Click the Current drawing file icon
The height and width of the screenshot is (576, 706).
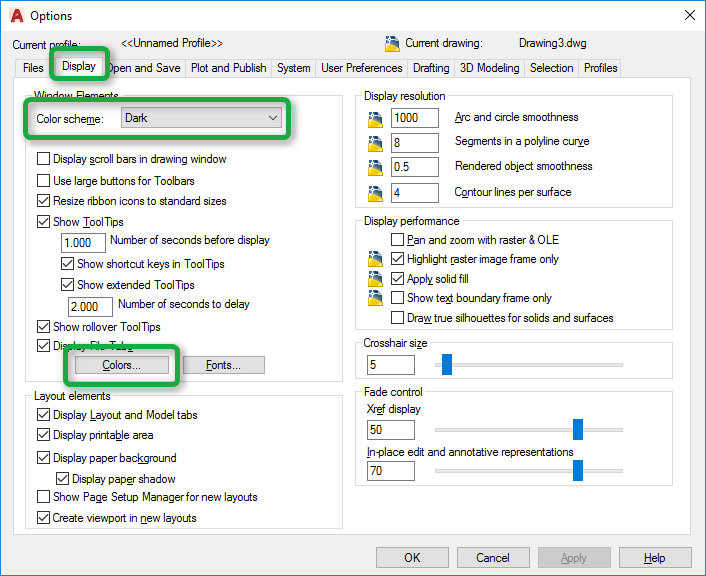coord(392,44)
